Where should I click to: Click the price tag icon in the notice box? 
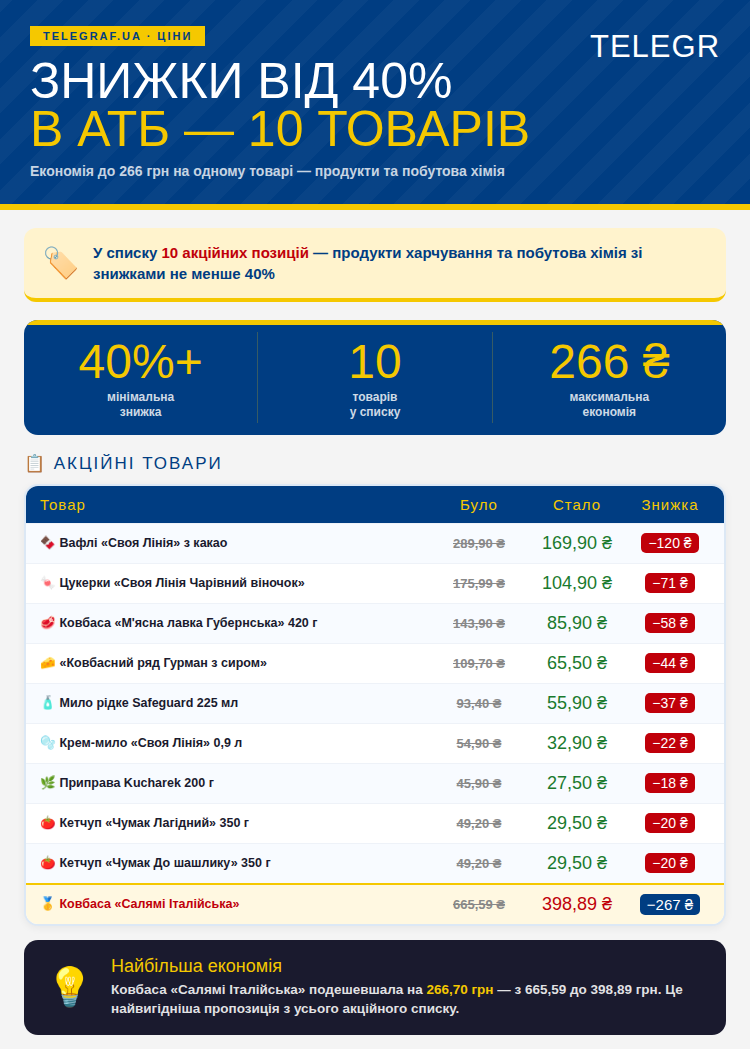[60, 263]
